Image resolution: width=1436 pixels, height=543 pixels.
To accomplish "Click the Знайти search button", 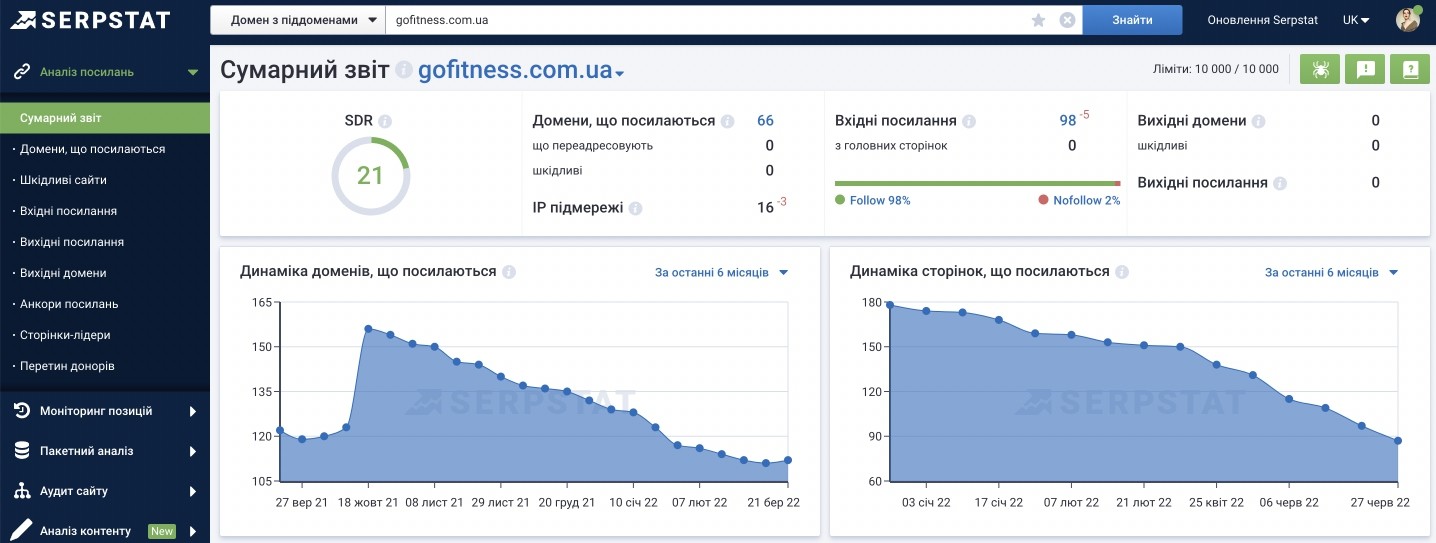I will point(1132,20).
